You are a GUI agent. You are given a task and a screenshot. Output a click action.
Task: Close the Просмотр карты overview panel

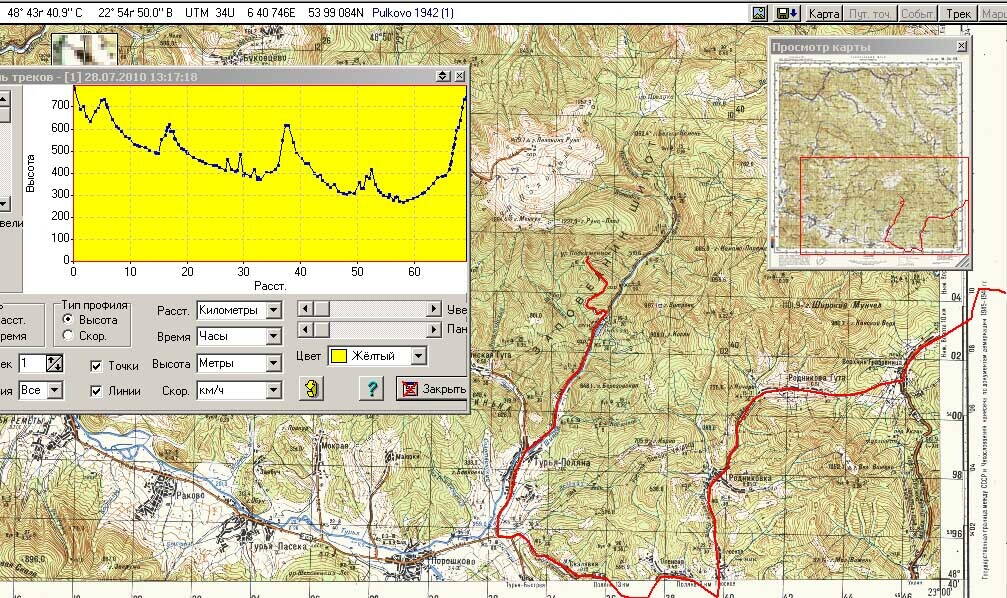pyautogui.click(x=961, y=47)
